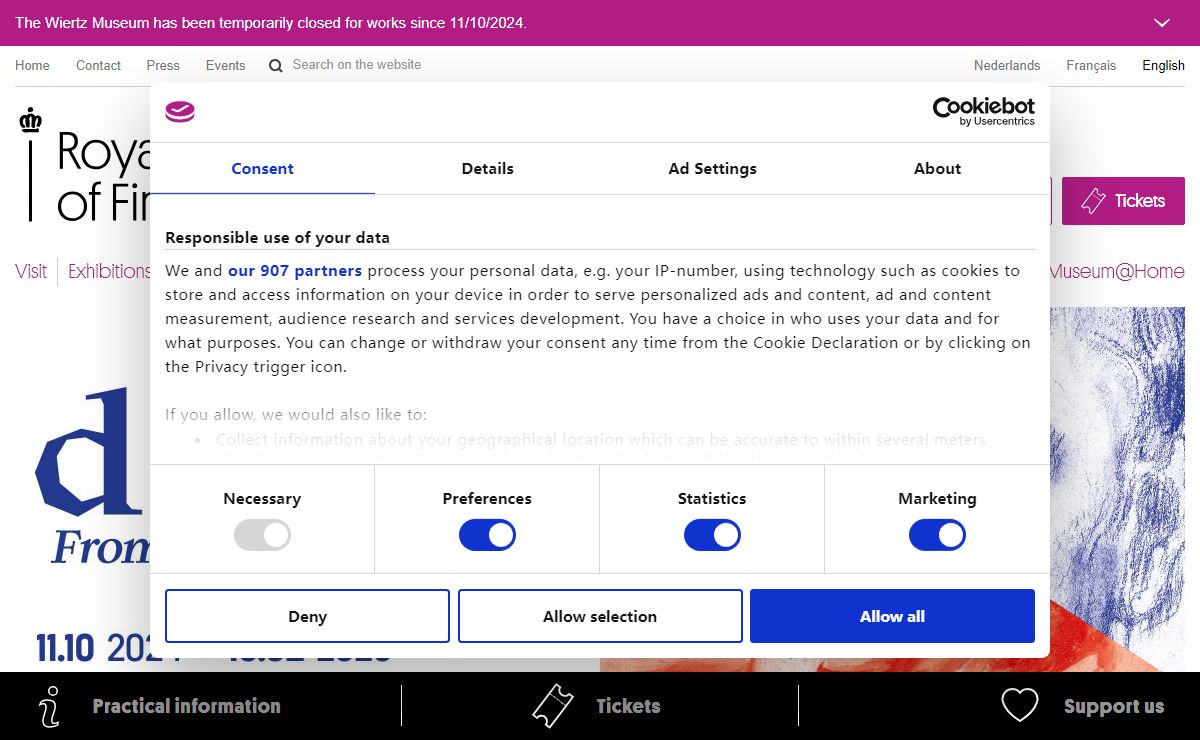Open the purple Tickets button in header

click(1123, 201)
